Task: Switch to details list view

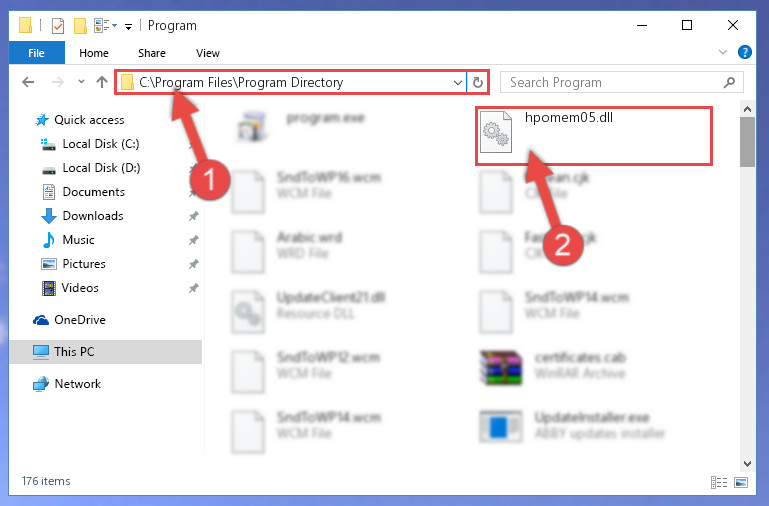Action: point(718,482)
